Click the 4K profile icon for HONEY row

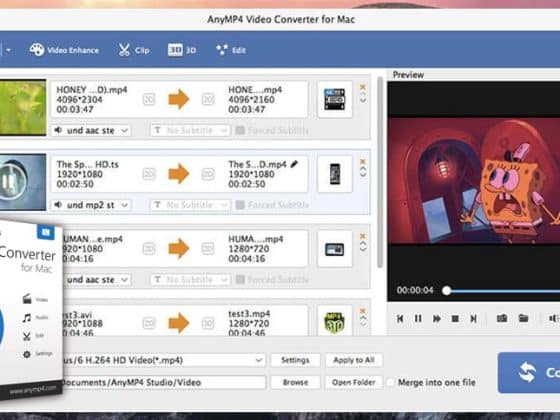[x=335, y=99]
